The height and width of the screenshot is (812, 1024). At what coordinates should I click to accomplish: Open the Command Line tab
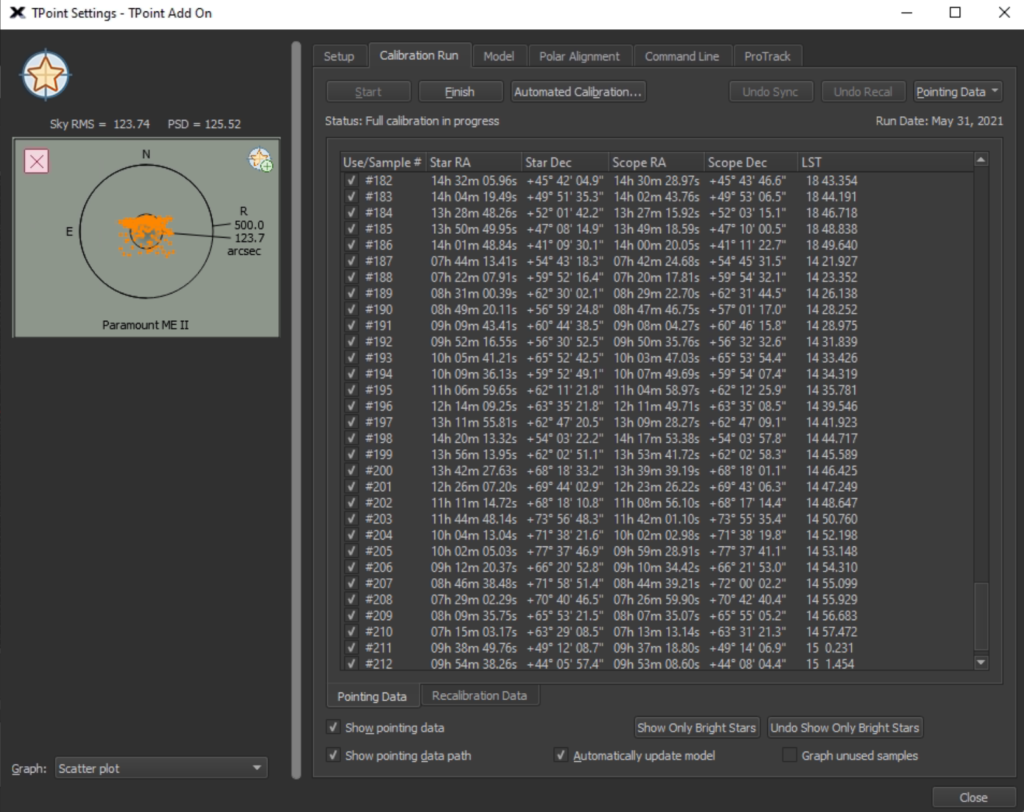point(682,56)
